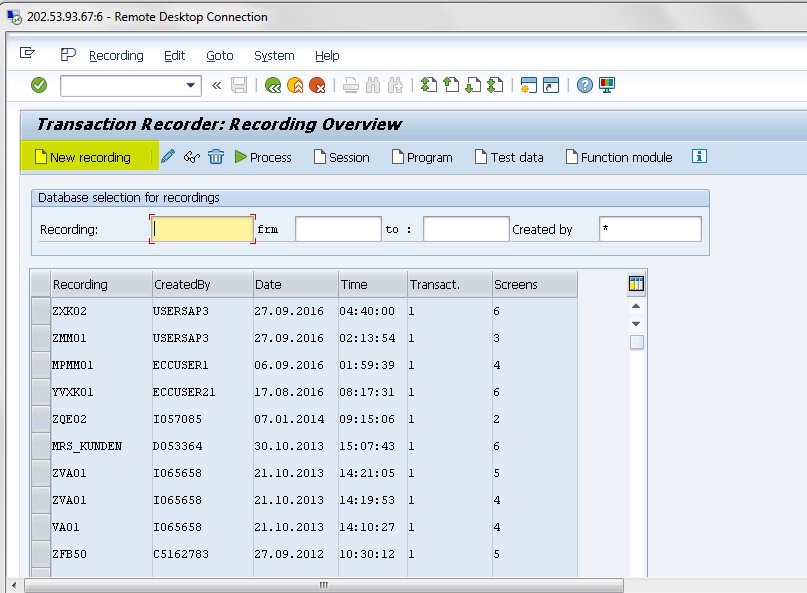Viewport: 807px width, 593px height.
Task: Delete a recording using the trash icon
Action: click(x=217, y=157)
